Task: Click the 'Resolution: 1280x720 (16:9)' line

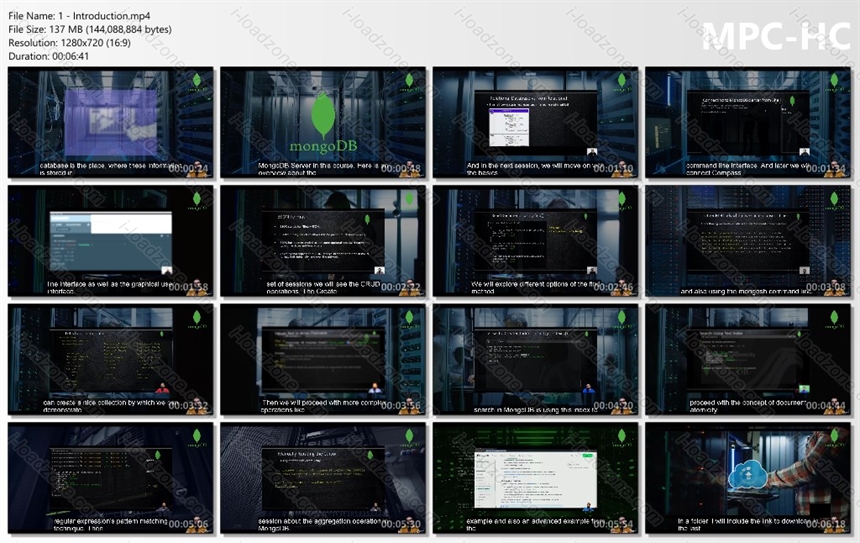Action: coord(70,43)
